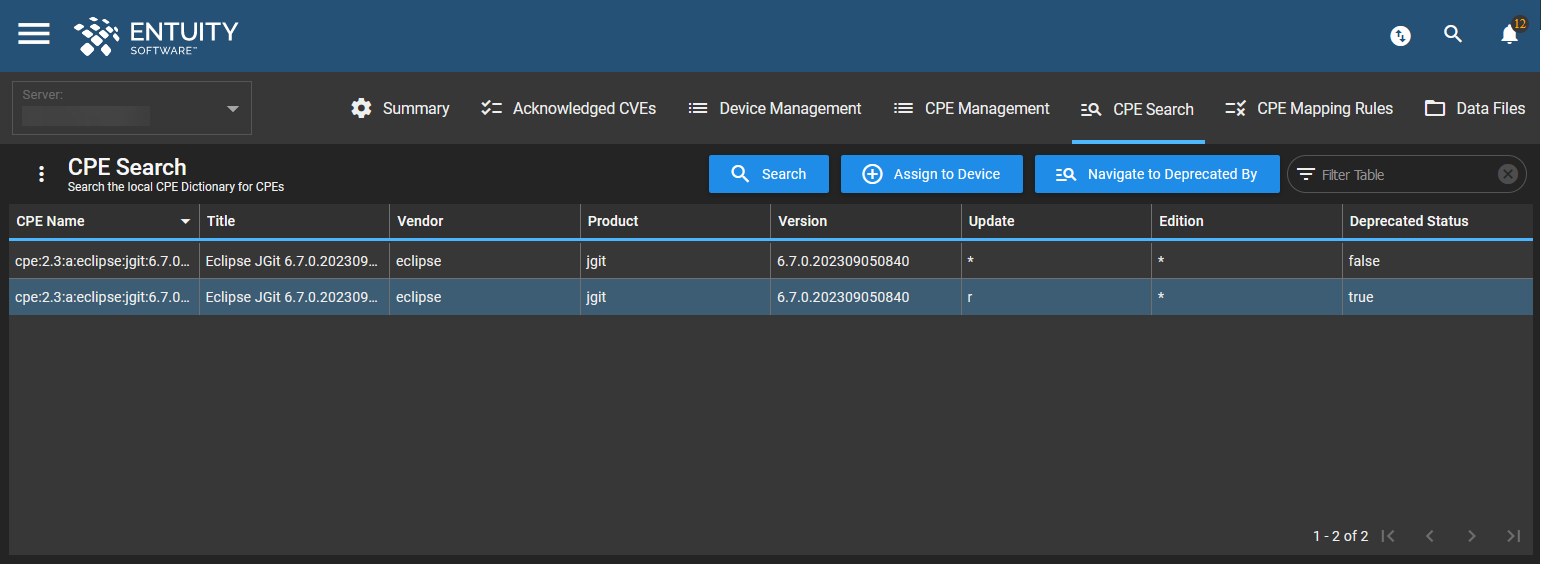Open the data transfer status icon
Viewport: 1541px width, 564px height.
(1401, 36)
